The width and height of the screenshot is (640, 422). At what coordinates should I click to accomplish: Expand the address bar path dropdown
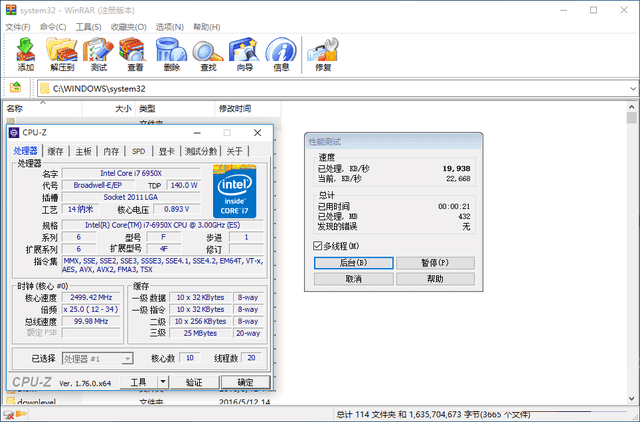point(633,89)
